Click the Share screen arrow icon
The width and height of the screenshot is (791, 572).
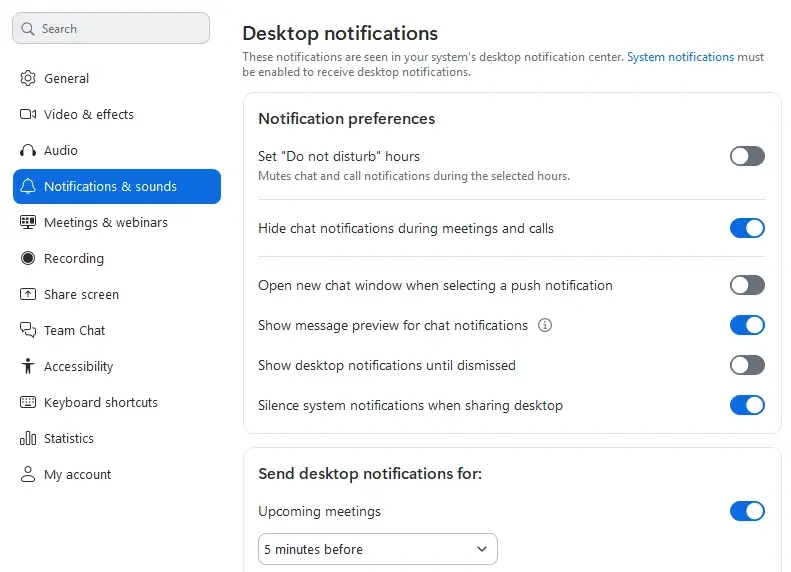point(28,294)
